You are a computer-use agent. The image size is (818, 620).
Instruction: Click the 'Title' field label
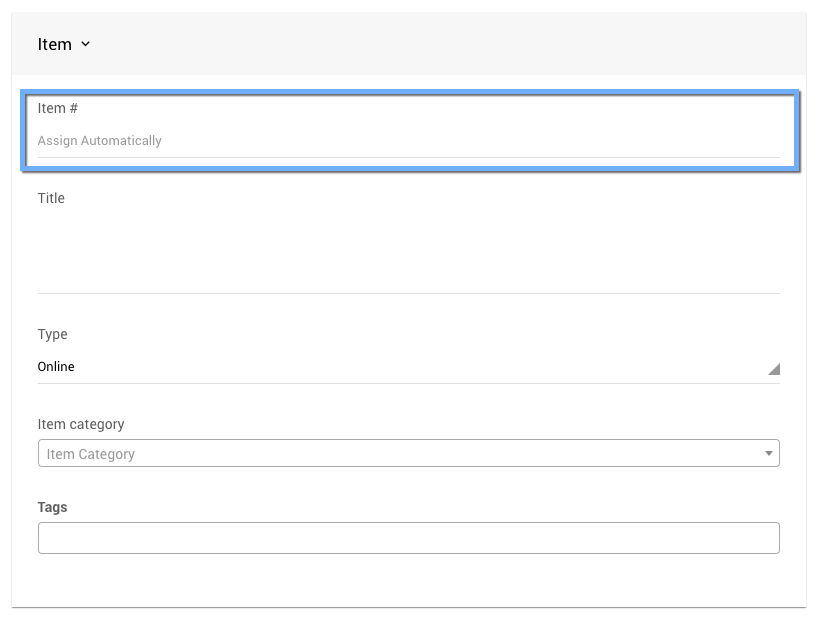51,198
